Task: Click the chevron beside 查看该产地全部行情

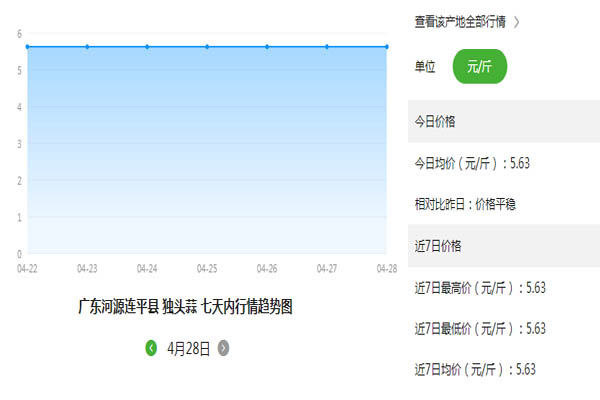Action: tap(516, 21)
